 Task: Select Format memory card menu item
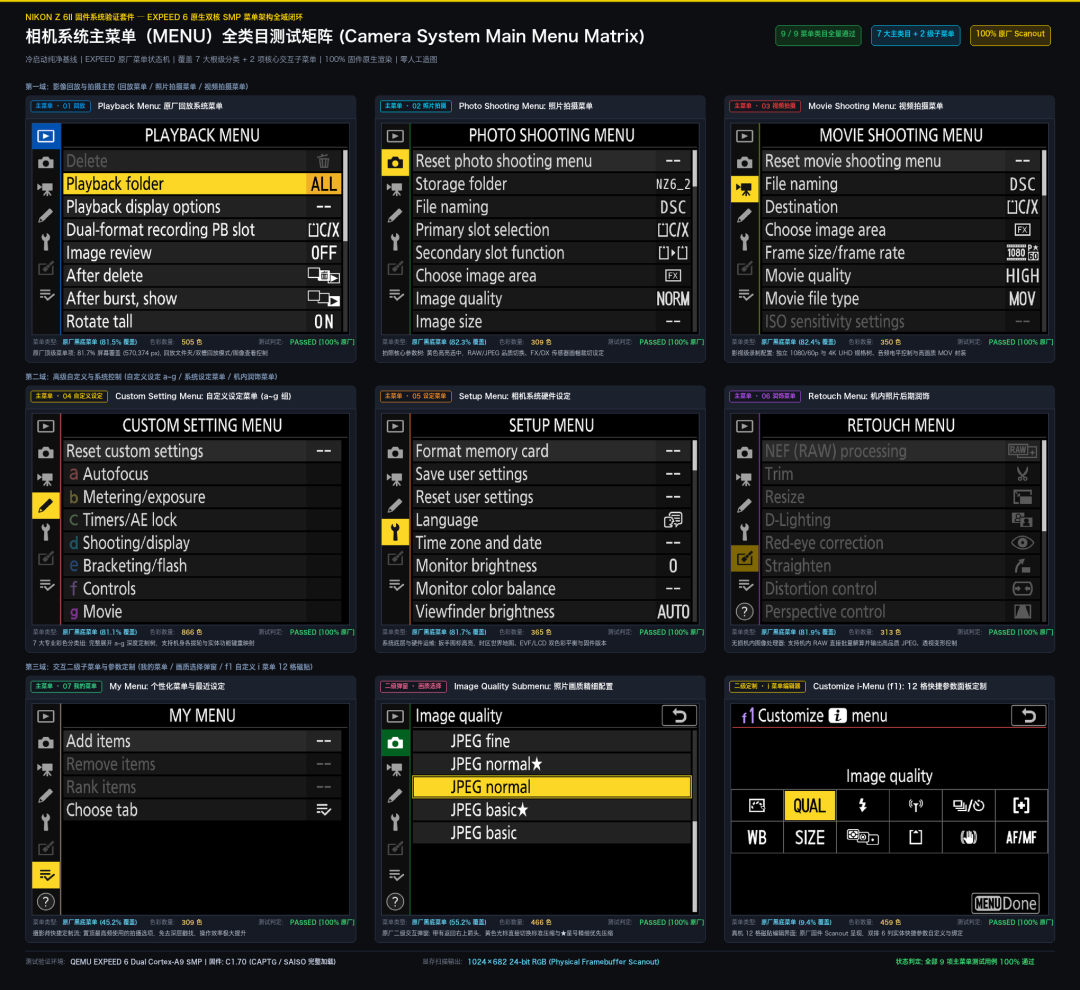[552, 451]
